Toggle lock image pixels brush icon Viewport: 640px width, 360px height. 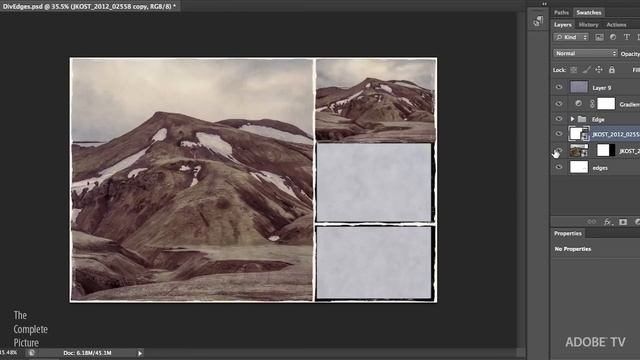[x=586, y=70]
